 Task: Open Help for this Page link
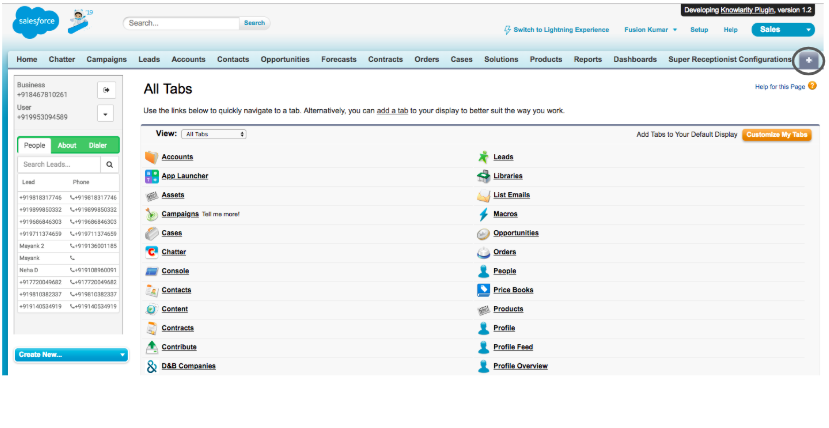point(780,87)
